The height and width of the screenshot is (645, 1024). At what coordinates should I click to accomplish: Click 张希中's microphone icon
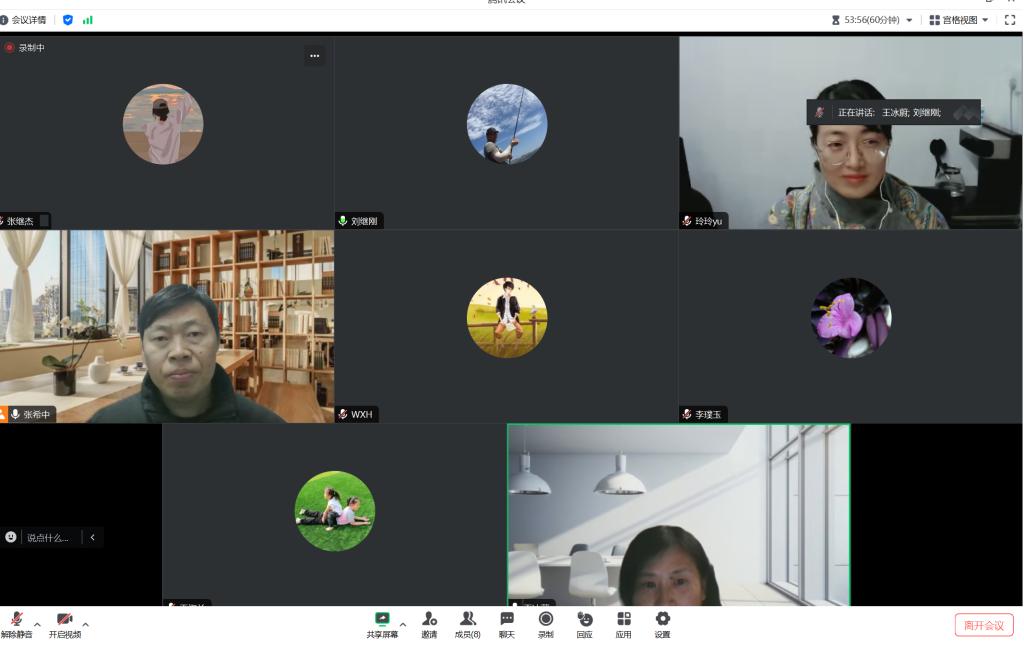(x=16, y=415)
